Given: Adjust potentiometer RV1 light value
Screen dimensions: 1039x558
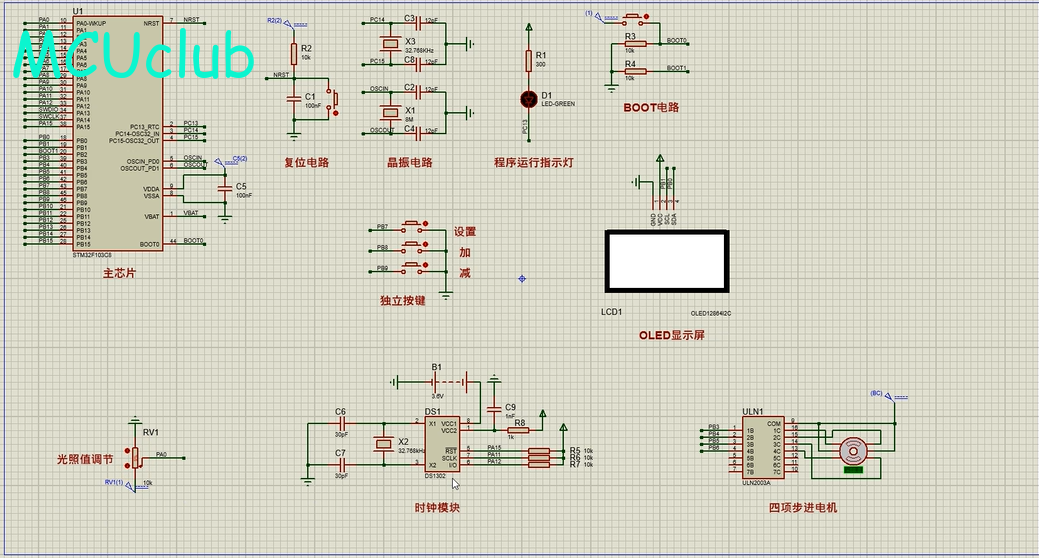Looking at the screenshot, I should [x=135, y=457].
